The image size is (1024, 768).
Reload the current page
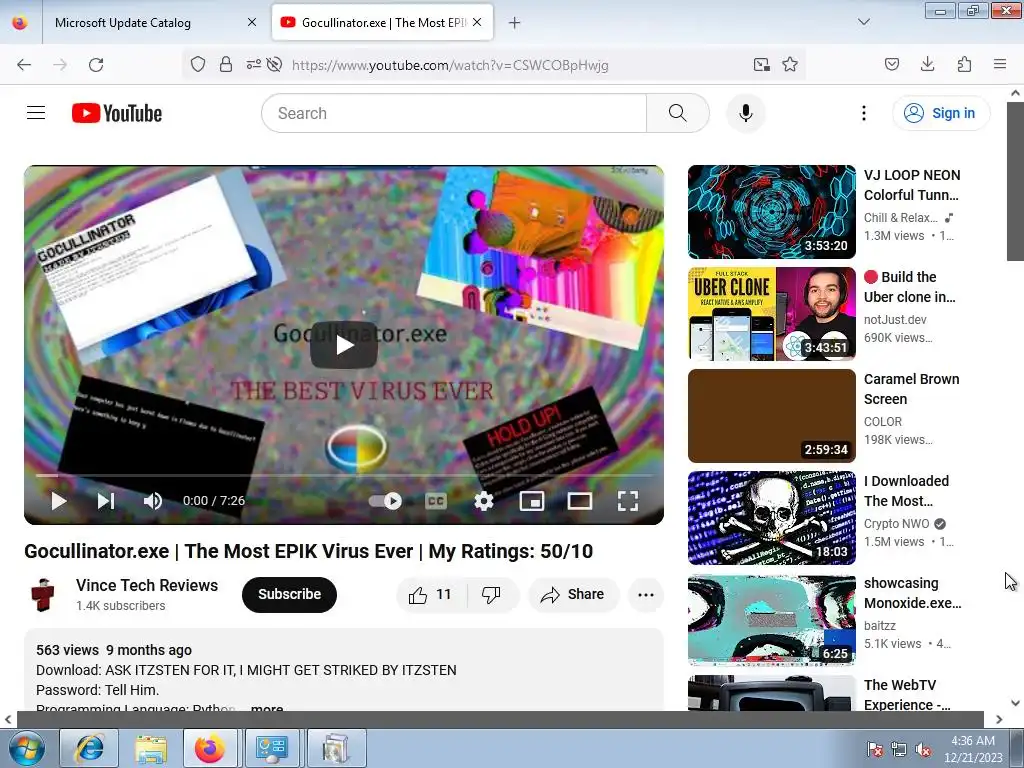click(96, 65)
